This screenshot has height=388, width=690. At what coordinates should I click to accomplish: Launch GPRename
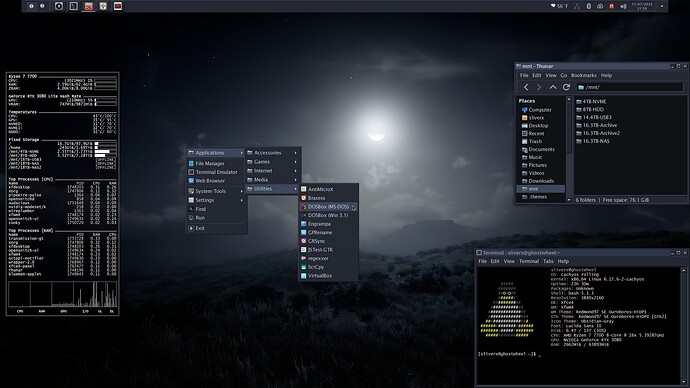coord(328,232)
